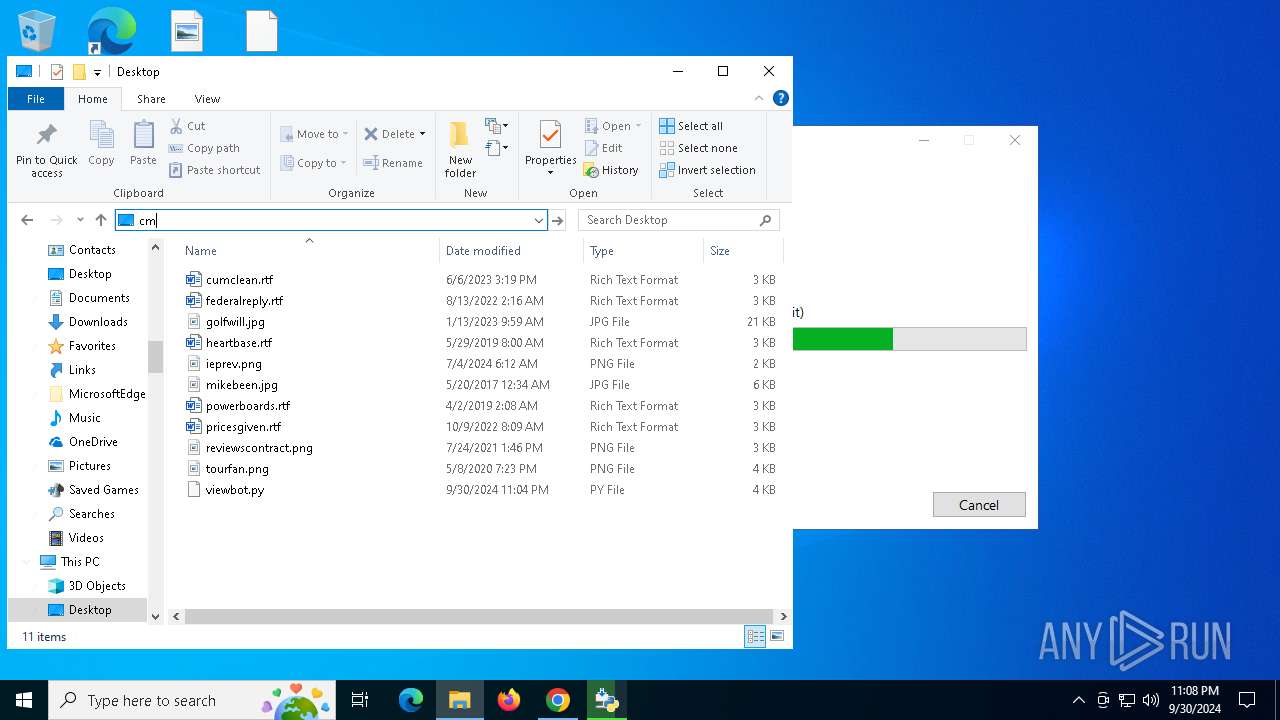This screenshot has width=1280, height=720.
Task: Switch to the View tab
Action: pyautogui.click(x=207, y=98)
